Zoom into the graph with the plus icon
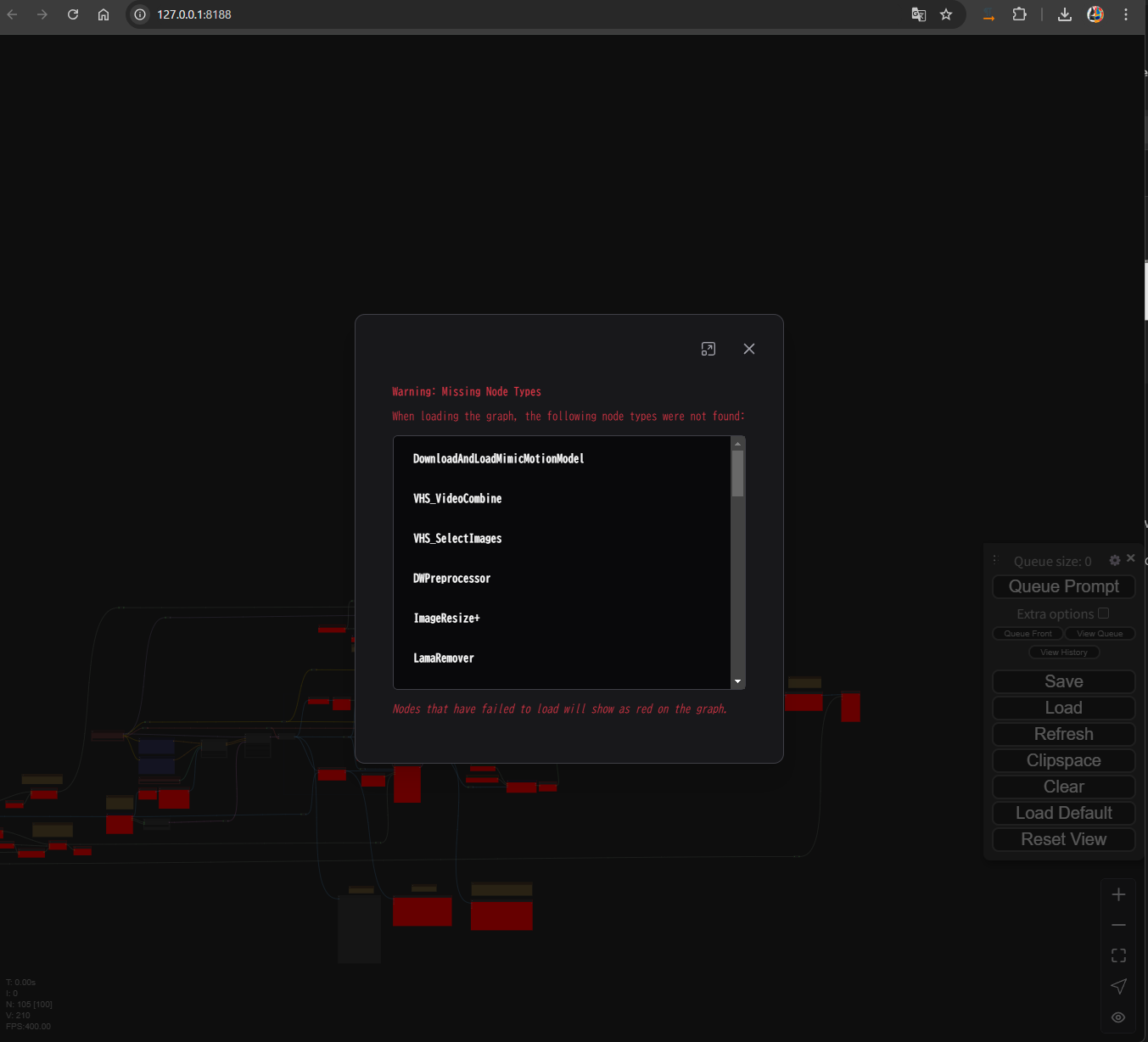The image size is (1148, 1042). [1118, 894]
